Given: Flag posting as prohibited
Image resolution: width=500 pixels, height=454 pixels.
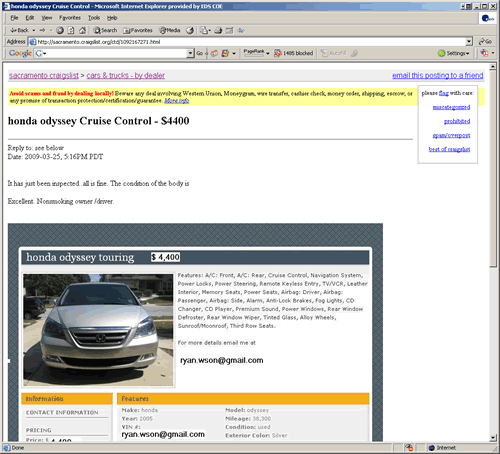Looking at the screenshot, I should tap(457, 121).
